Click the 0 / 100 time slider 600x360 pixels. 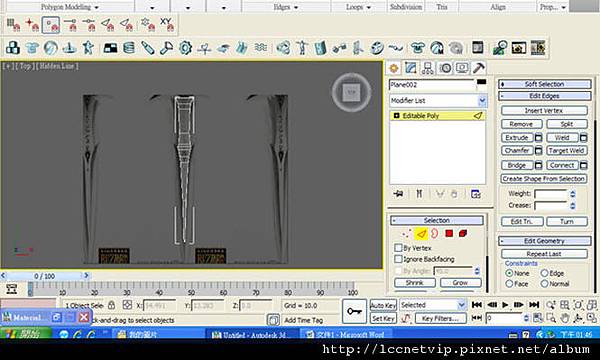tap(44, 276)
